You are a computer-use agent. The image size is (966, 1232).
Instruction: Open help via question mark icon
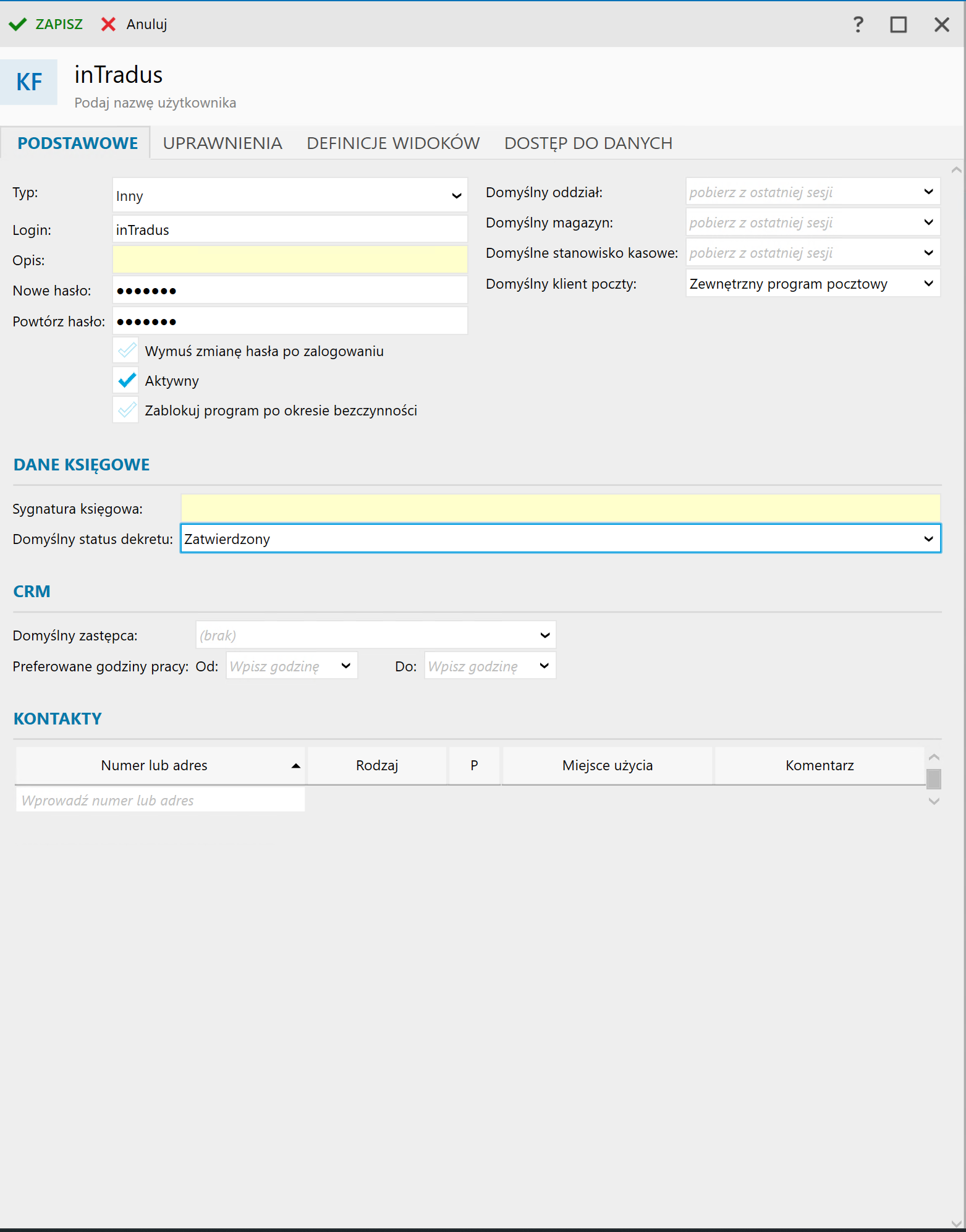pos(858,24)
